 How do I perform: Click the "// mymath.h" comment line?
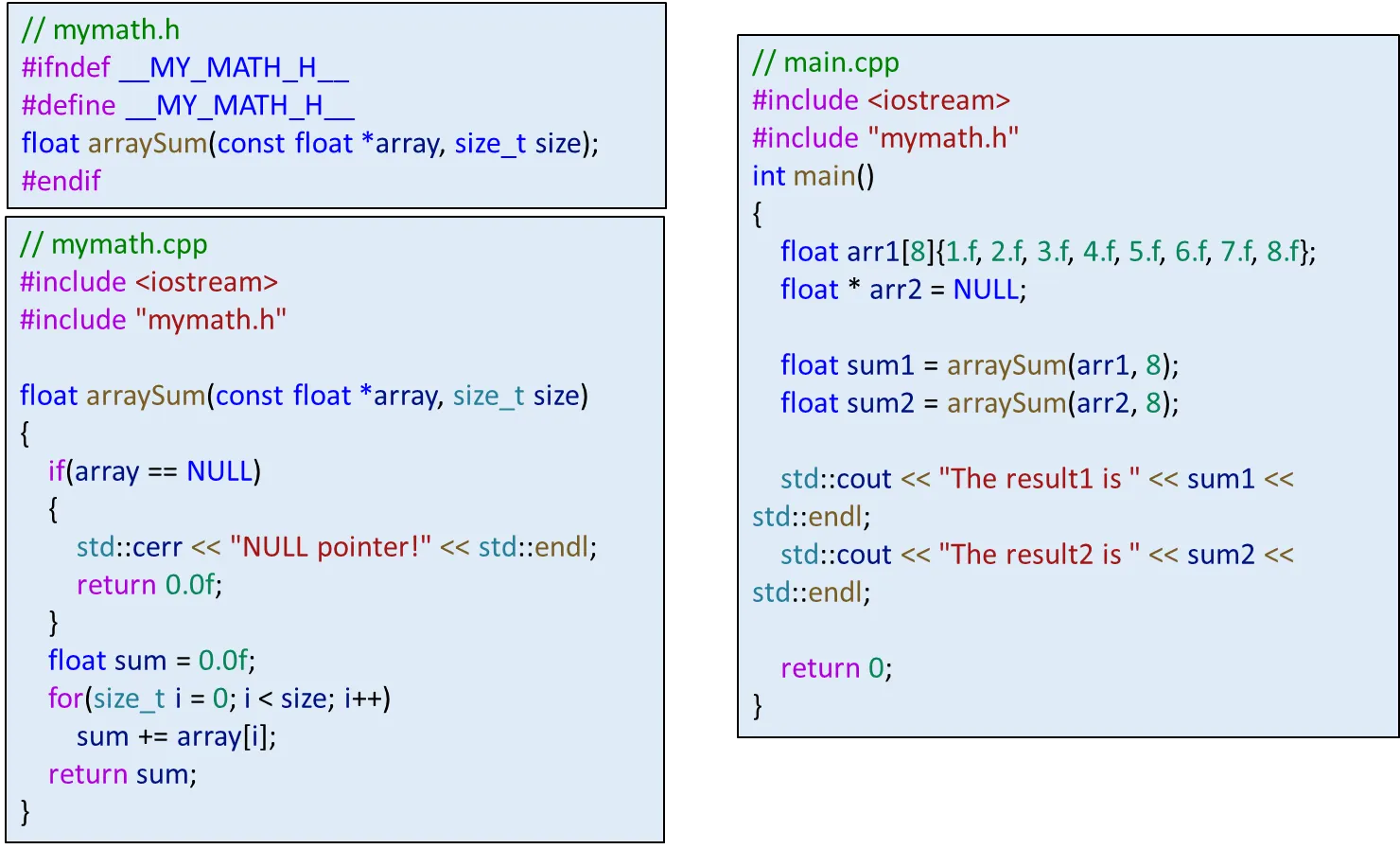pos(100,30)
